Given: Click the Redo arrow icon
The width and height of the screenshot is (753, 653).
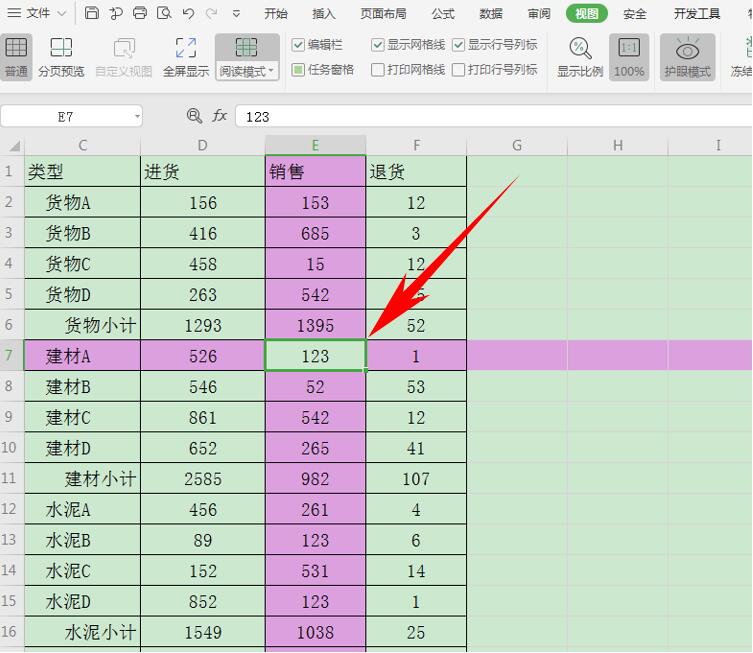Looking at the screenshot, I should click(x=211, y=13).
